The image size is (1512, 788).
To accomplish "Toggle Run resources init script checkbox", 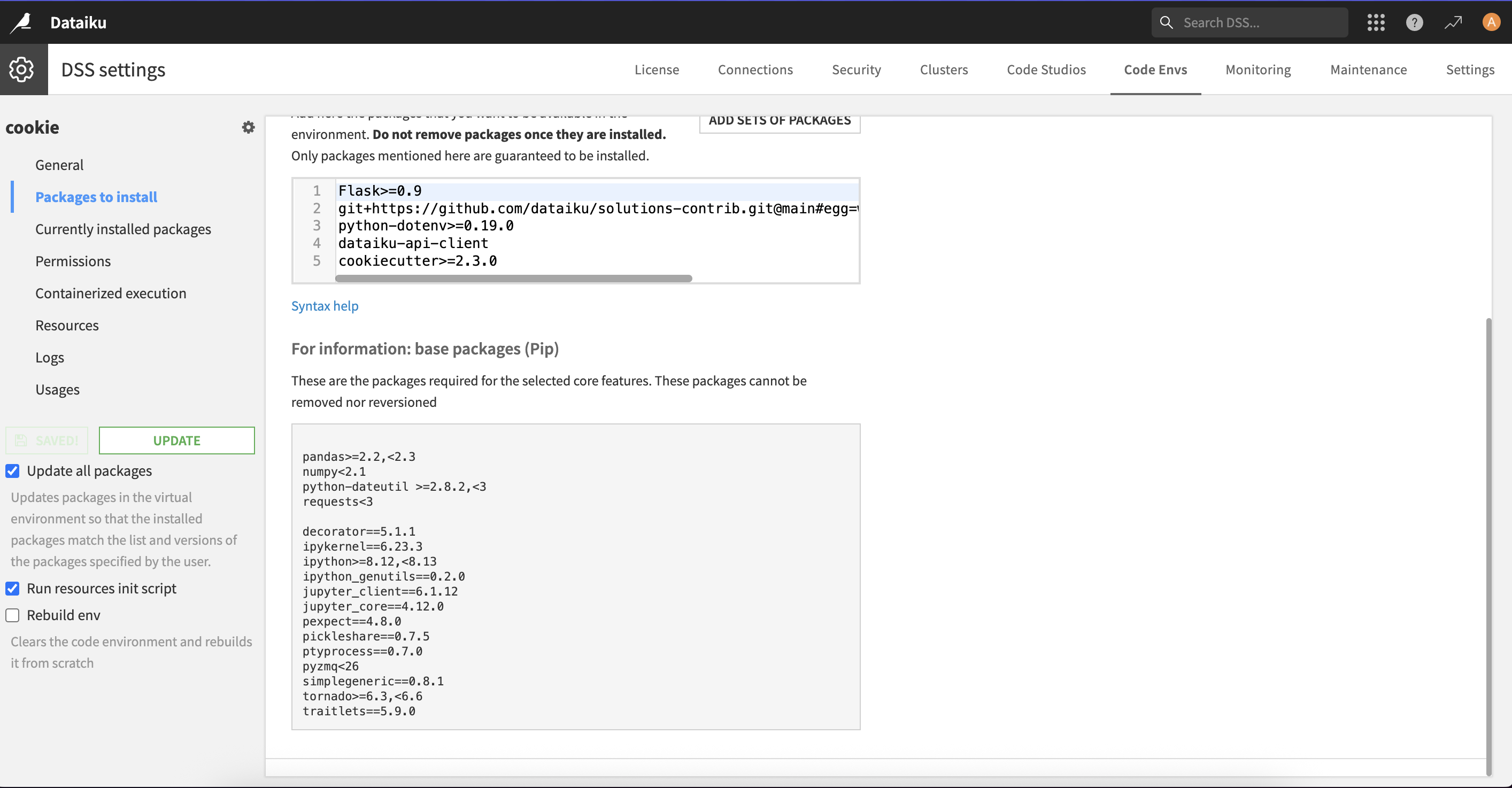I will pyautogui.click(x=12, y=588).
